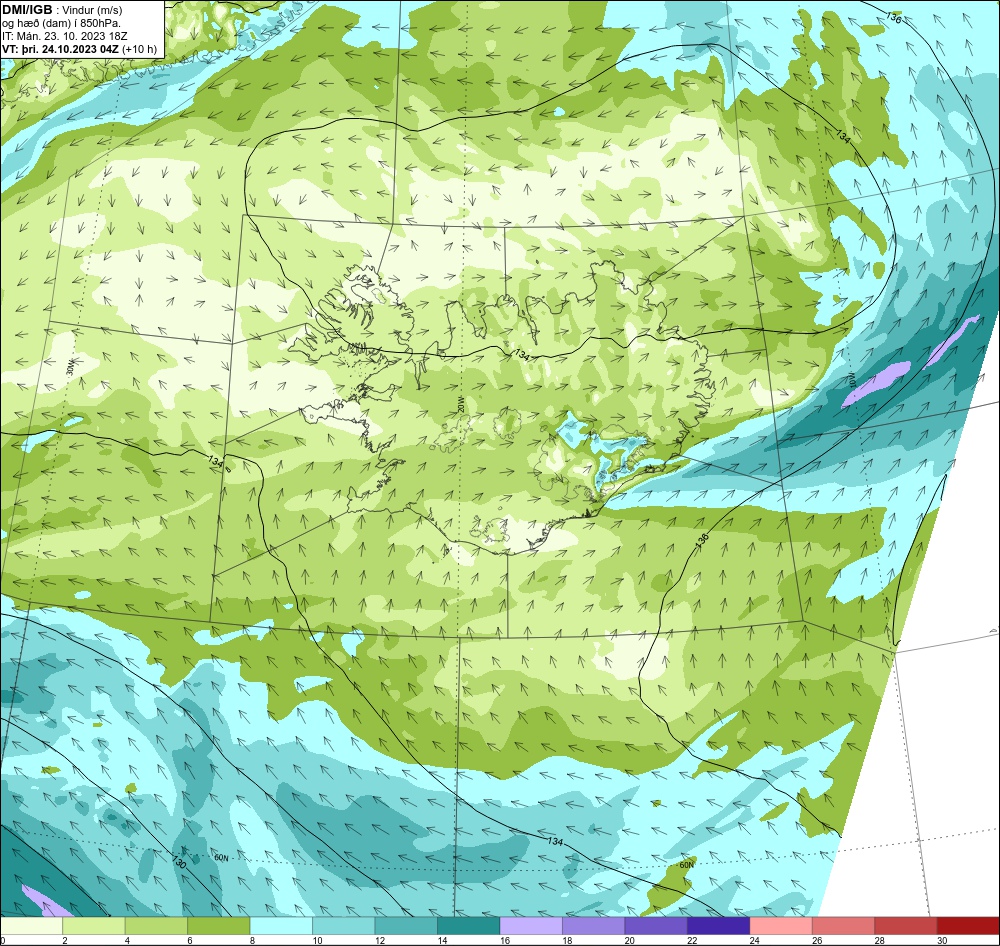Pick the 28–30 m/s red swatch
The image size is (1000, 946).
[906, 926]
